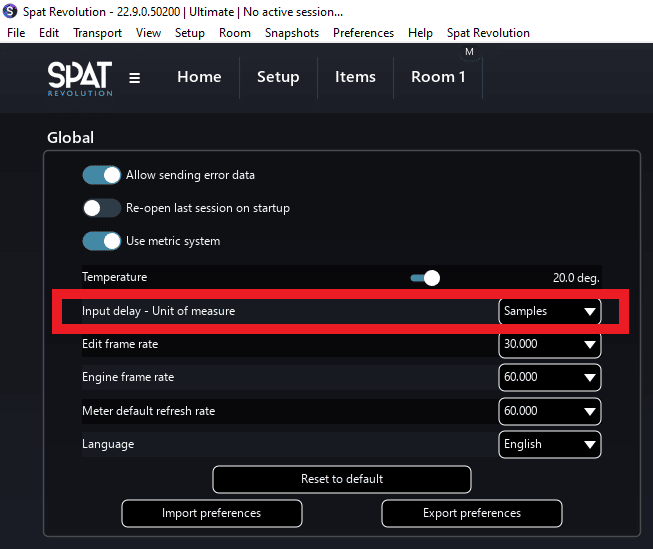The width and height of the screenshot is (653, 549).
Task: Click the Spat Revolution logo
Action: pyautogui.click(x=80, y=79)
